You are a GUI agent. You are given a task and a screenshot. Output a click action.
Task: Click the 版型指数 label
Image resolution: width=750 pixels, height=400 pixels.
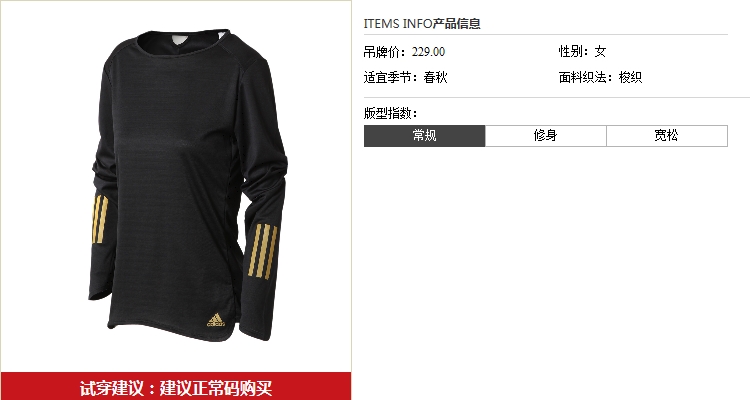390,113
